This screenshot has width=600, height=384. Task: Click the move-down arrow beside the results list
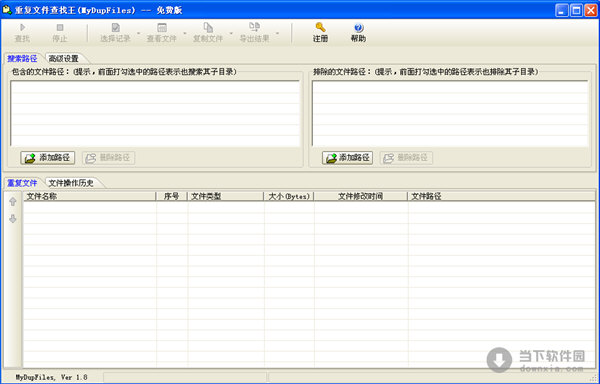(x=13, y=219)
